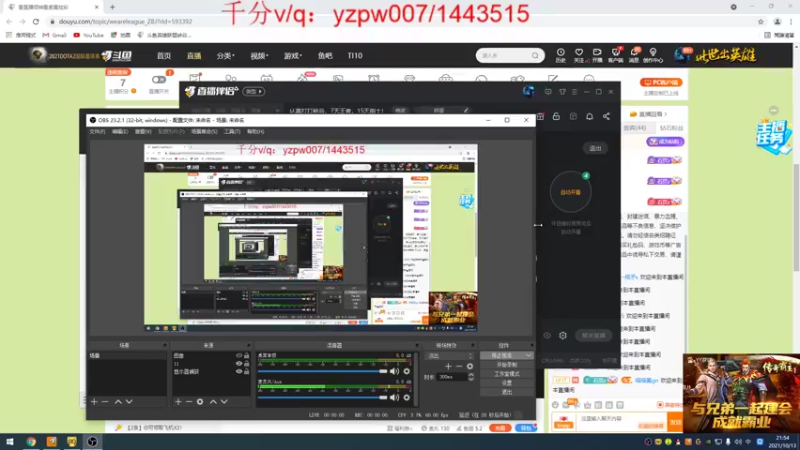The height and width of the screenshot is (450, 800).
Task: Mute desktop audio in OBS mixer
Action: coord(394,371)
